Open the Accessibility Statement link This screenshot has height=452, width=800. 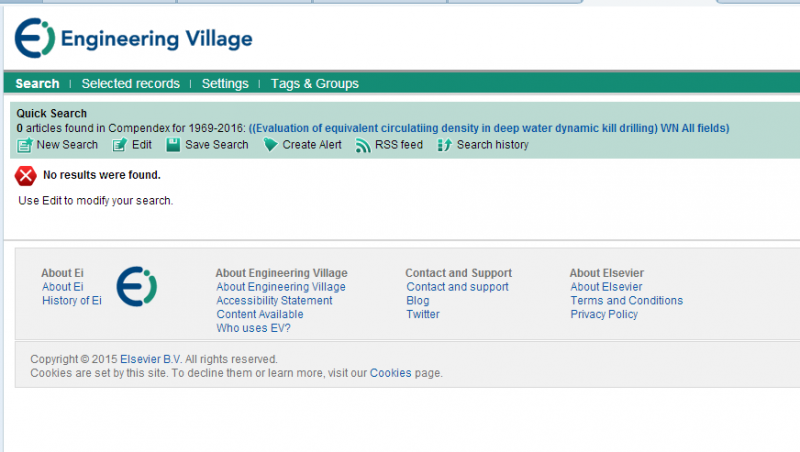(274, 300)
